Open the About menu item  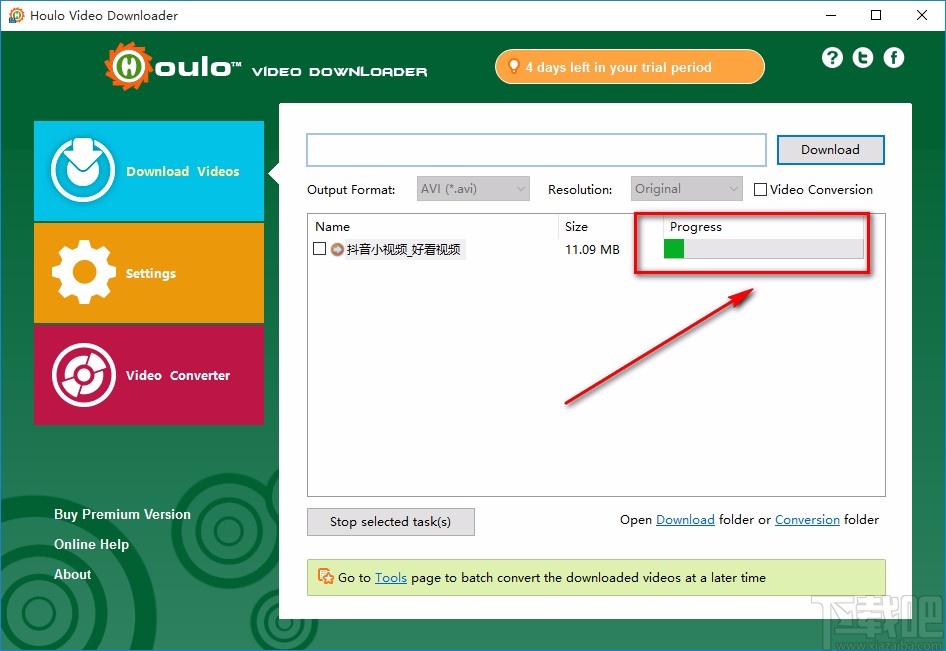click(x=71, y=574)
